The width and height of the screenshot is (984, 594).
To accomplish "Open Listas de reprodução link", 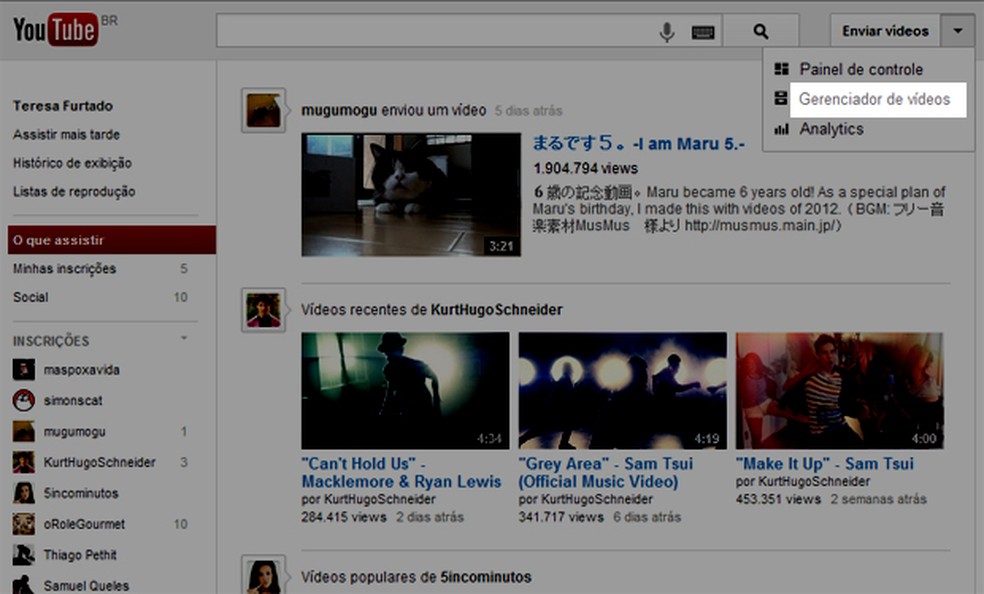I will [x=74, y=191].
